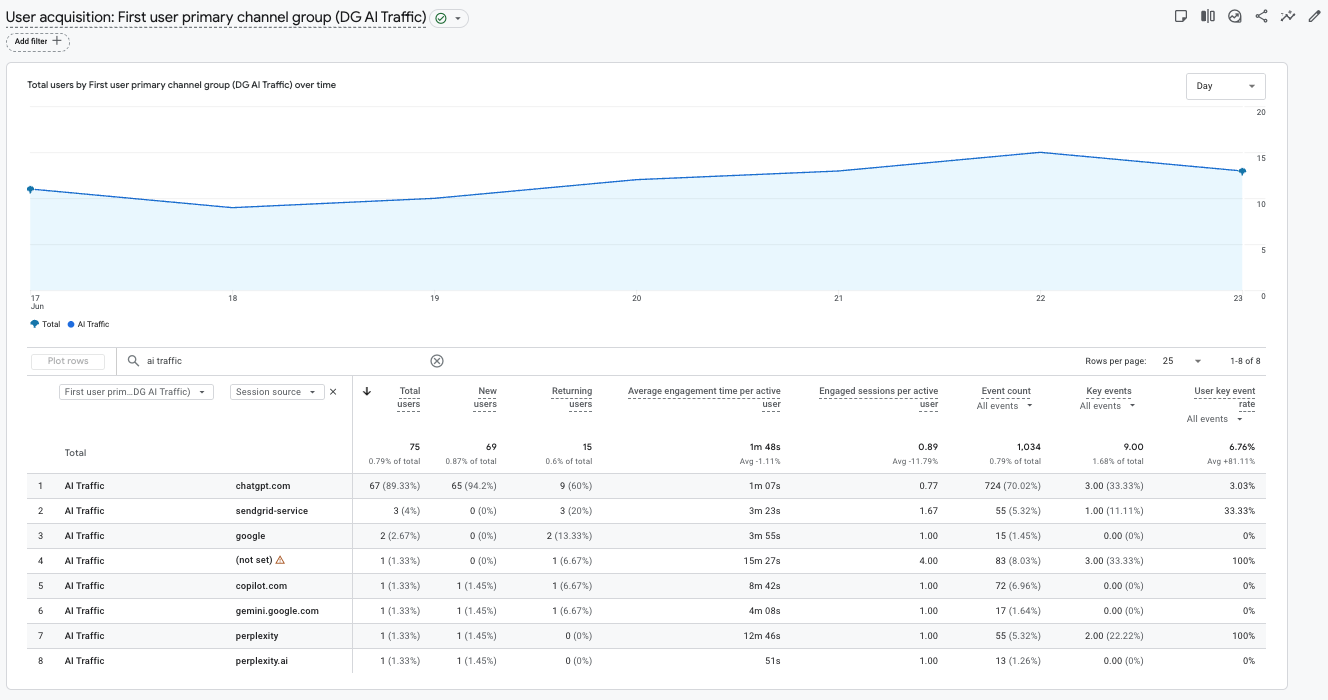
Task: Sort by the New users column header
Action: pos(487,398)
